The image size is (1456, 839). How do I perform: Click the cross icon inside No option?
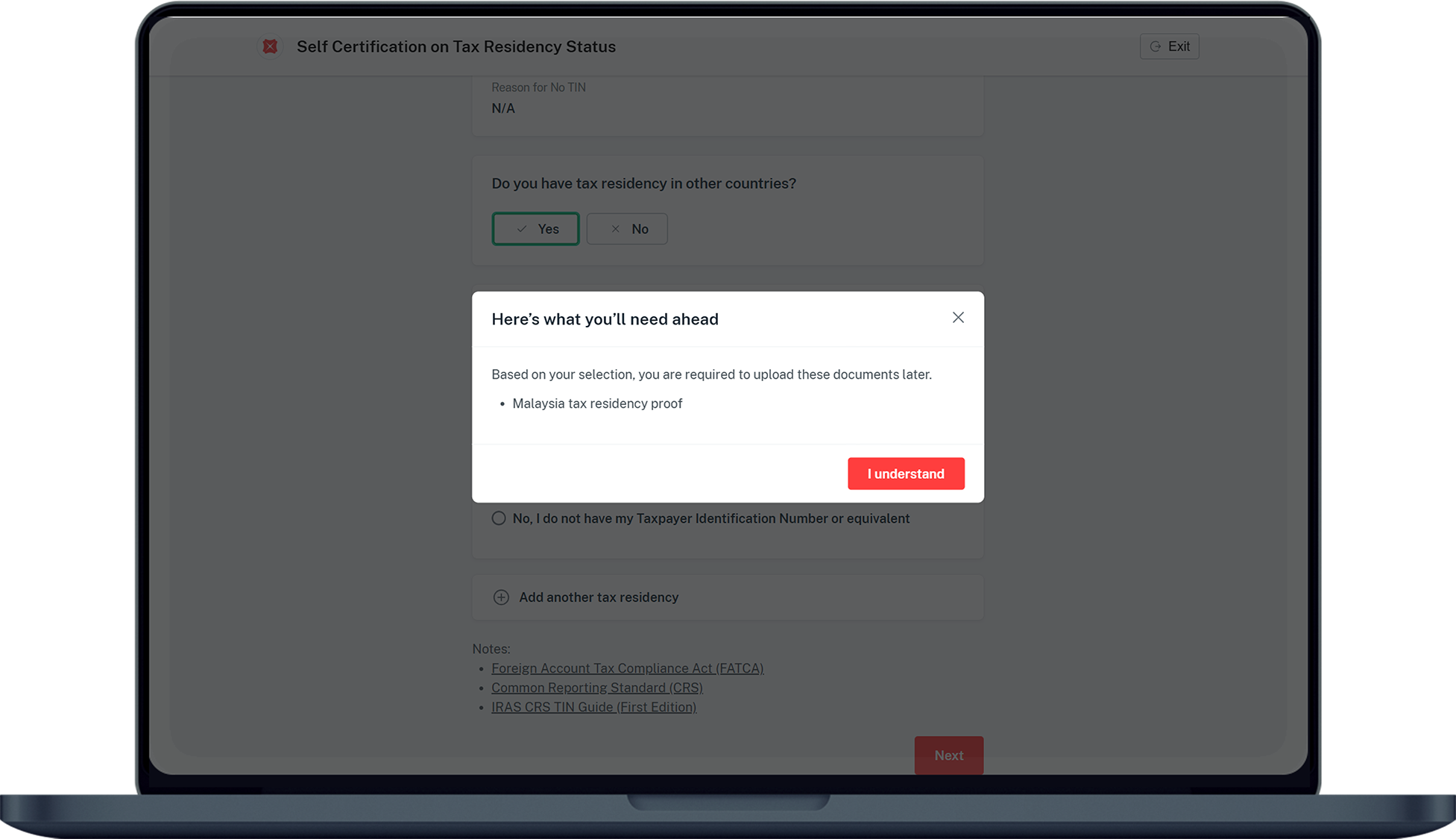(615, 229)
